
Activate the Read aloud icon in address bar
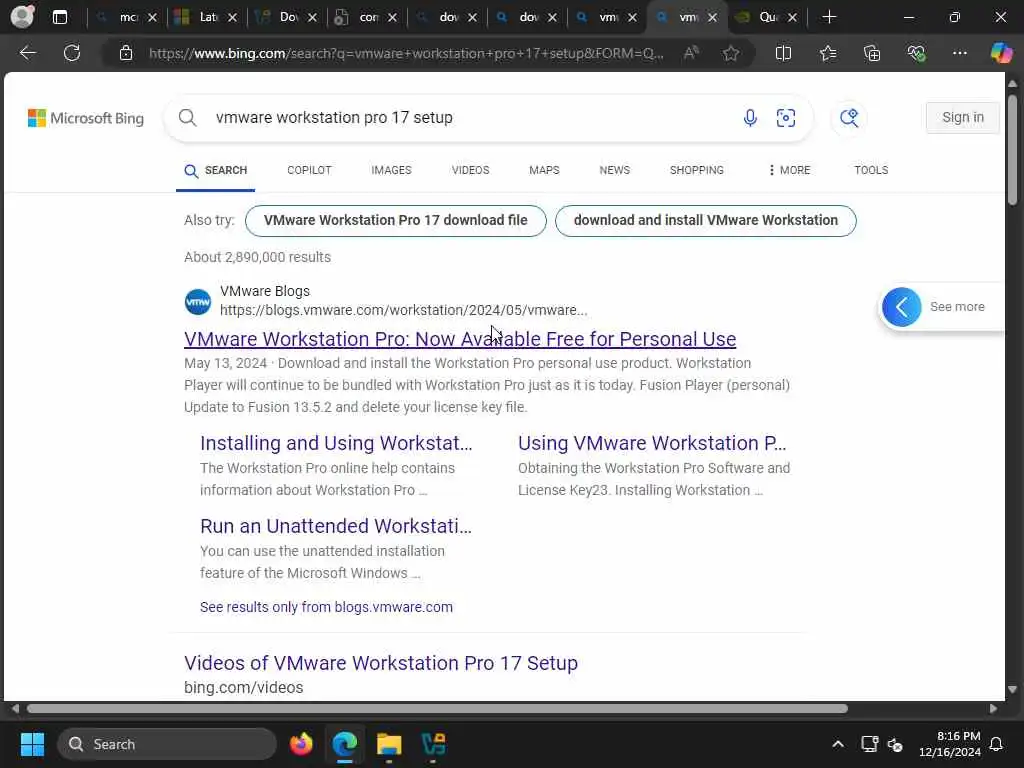click(x=691, y=53)
